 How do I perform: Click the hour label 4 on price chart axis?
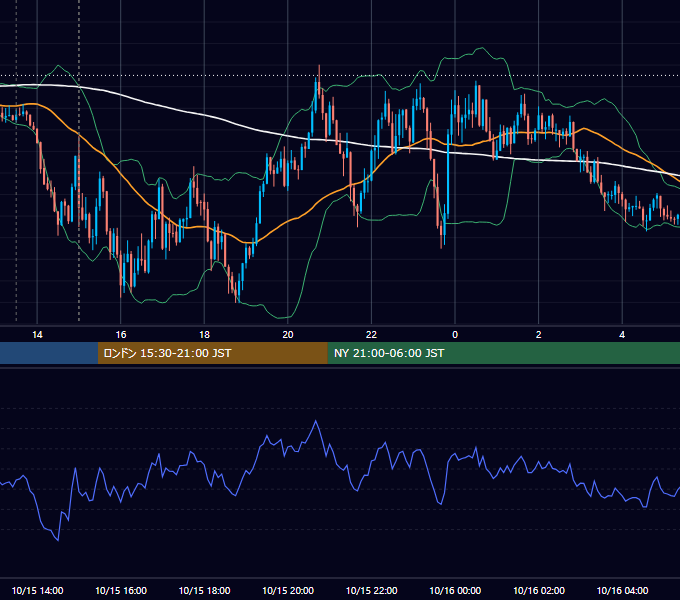[622, 335]
